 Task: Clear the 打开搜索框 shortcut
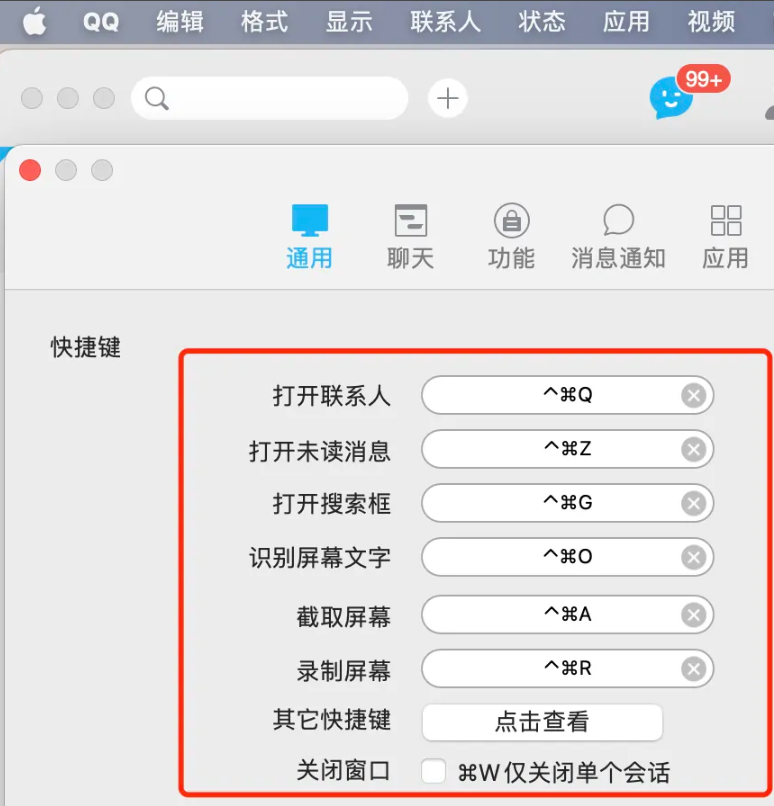(x=694, y=503)
